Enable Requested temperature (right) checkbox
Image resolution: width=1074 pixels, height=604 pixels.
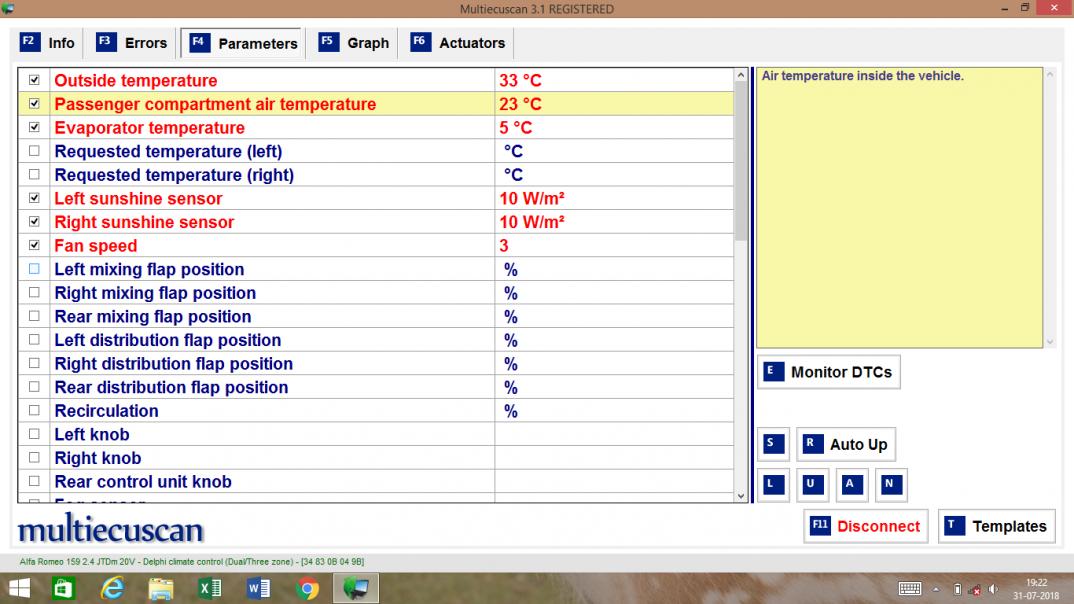34,175
